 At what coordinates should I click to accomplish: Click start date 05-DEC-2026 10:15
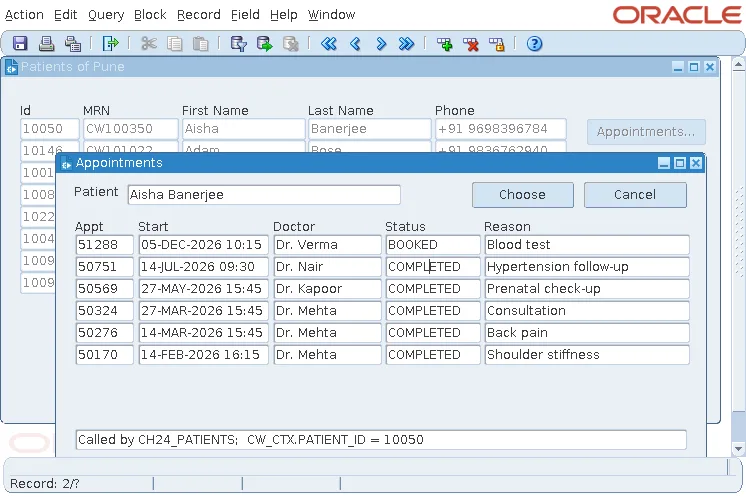pos(203,245)
